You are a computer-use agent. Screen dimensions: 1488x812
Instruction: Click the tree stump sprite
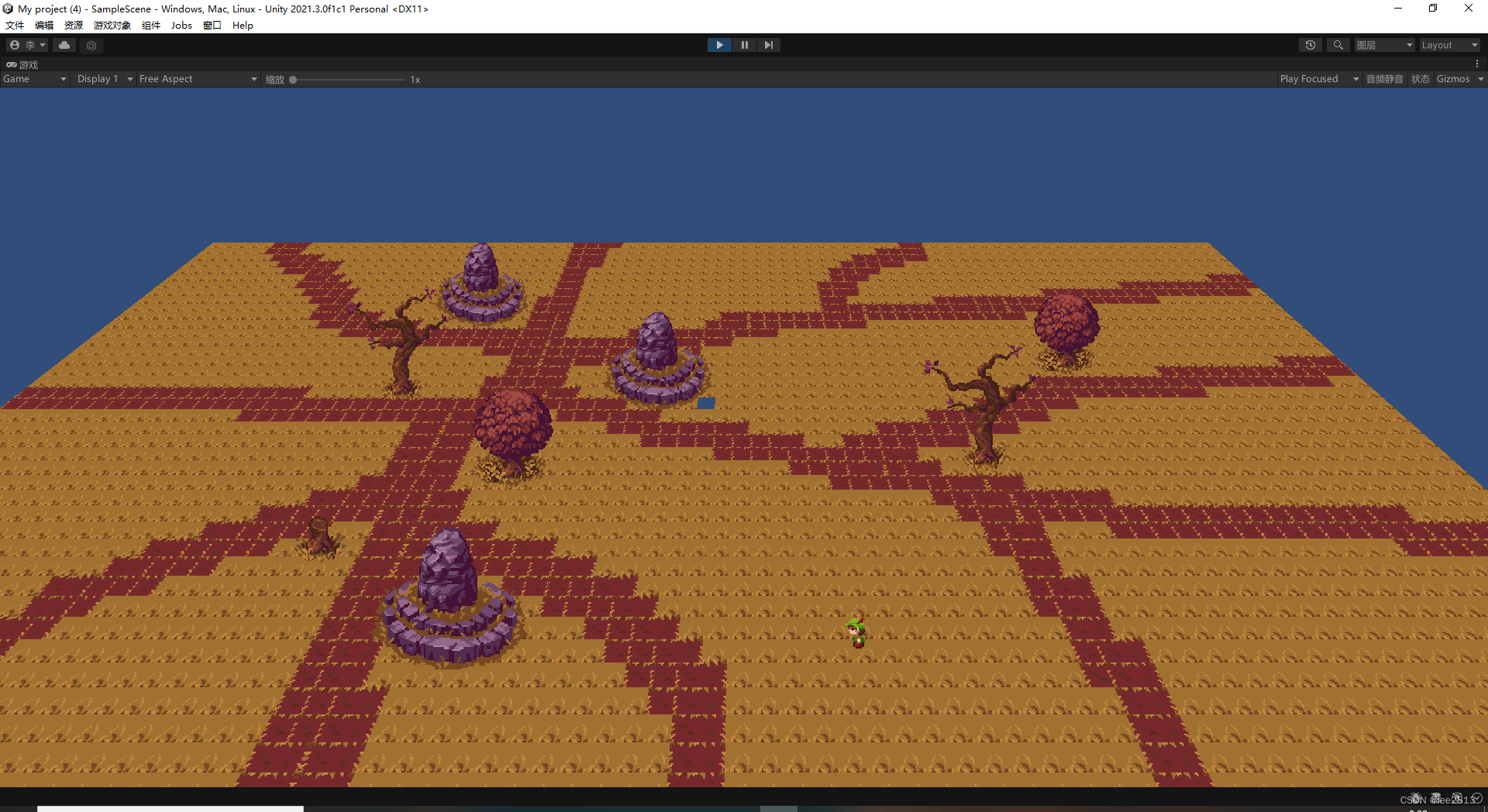(319, 537)
